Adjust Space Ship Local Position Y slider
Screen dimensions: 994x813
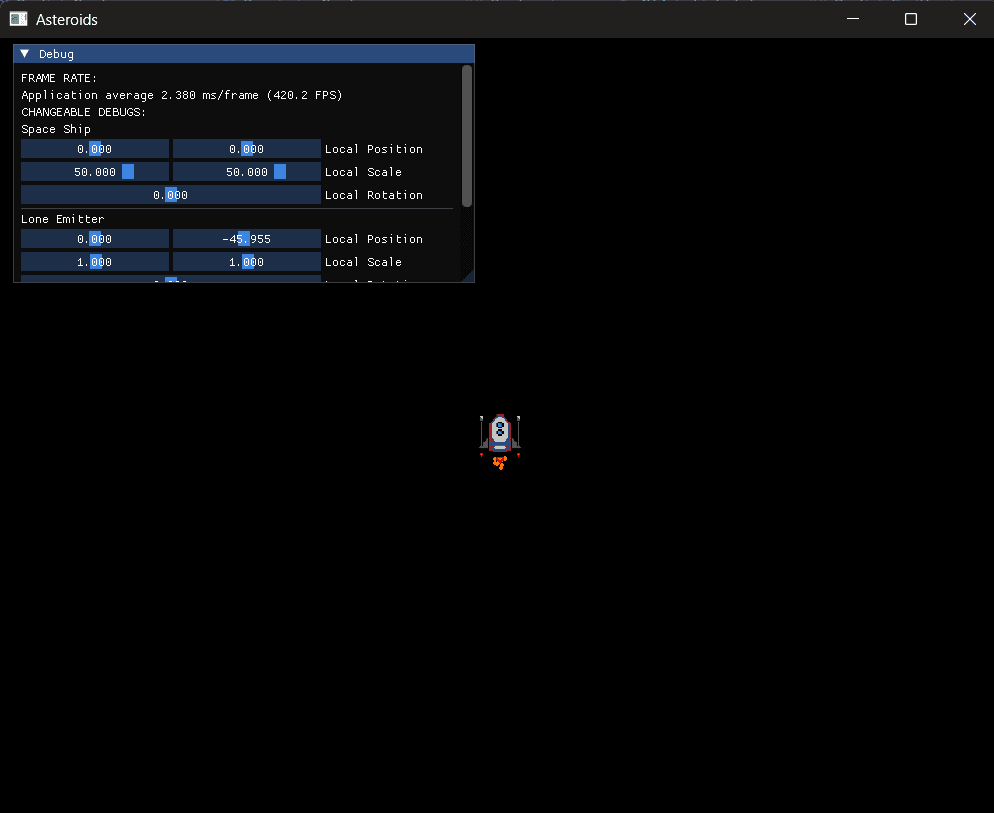(x=247, y=149)
